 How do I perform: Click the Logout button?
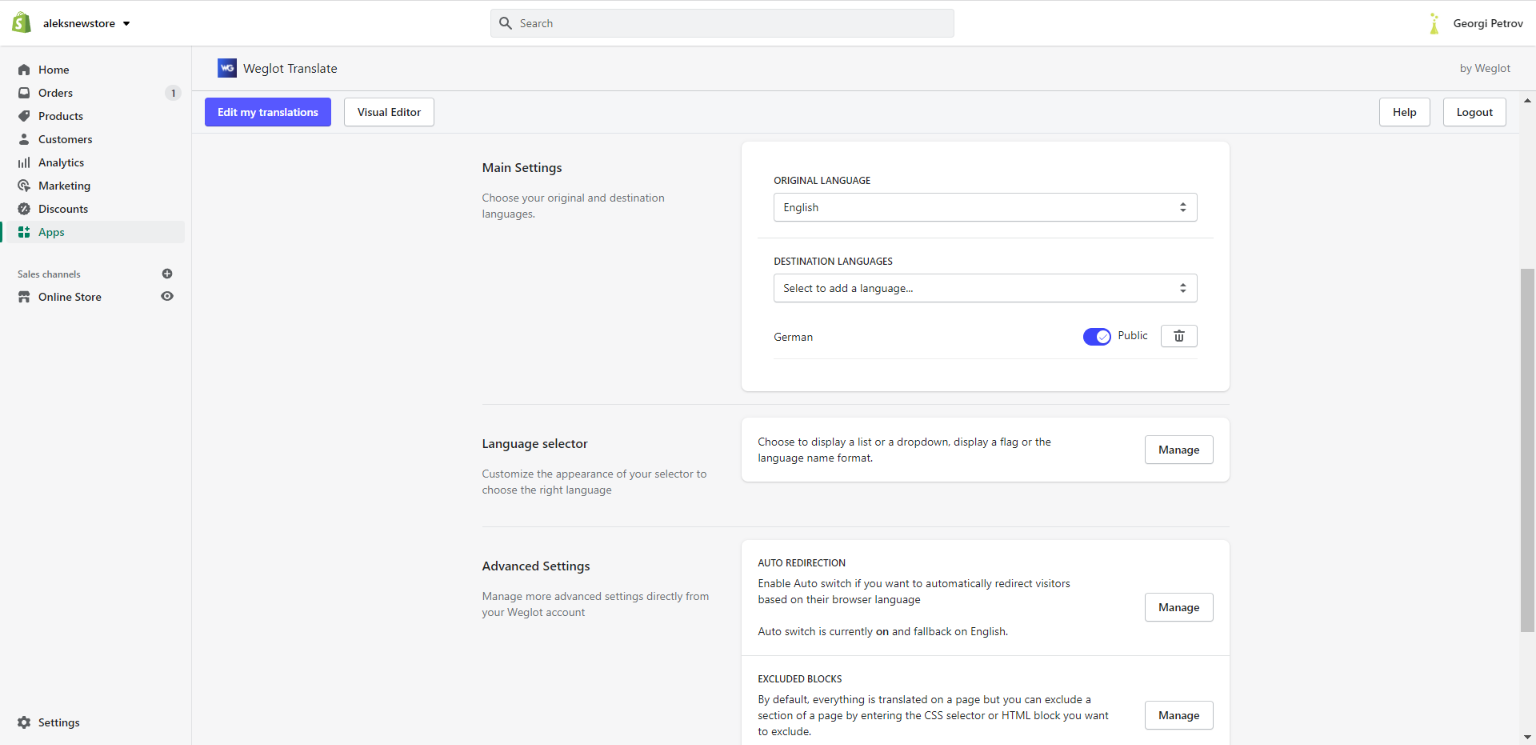tap(1474, 112)
